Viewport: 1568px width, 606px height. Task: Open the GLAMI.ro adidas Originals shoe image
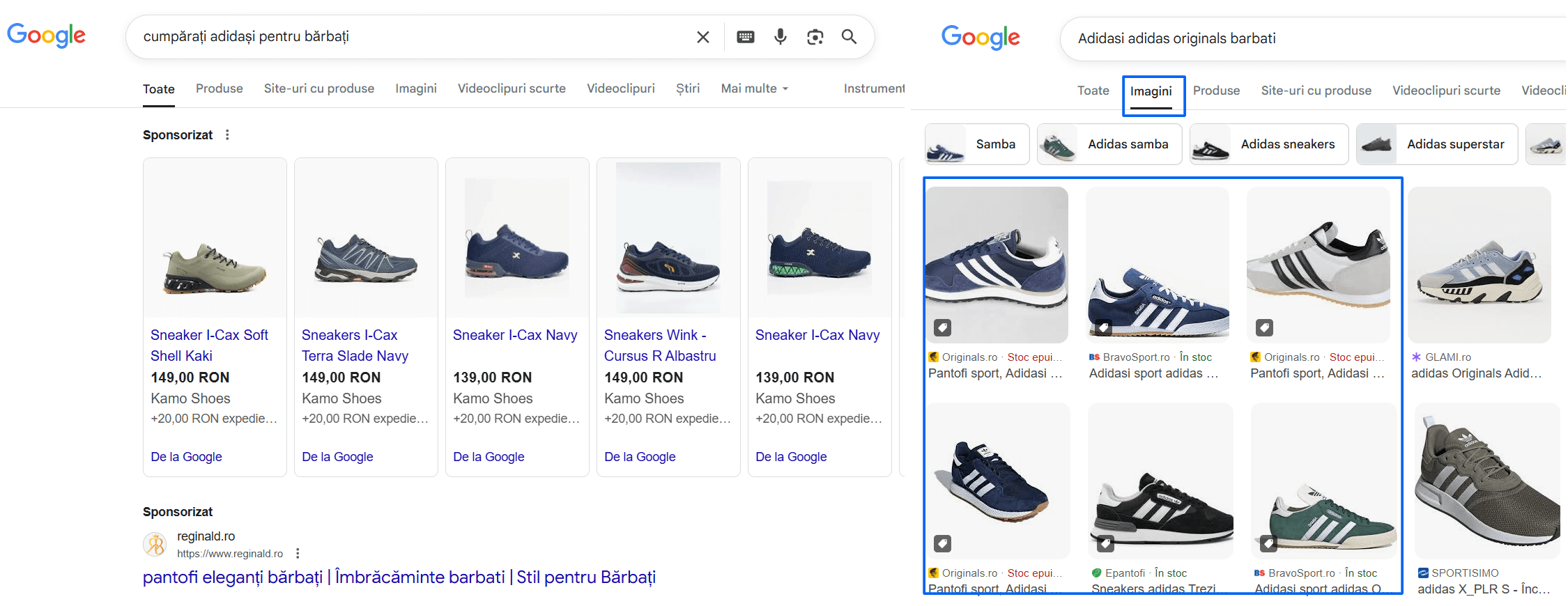click(x=1479, y=265)
